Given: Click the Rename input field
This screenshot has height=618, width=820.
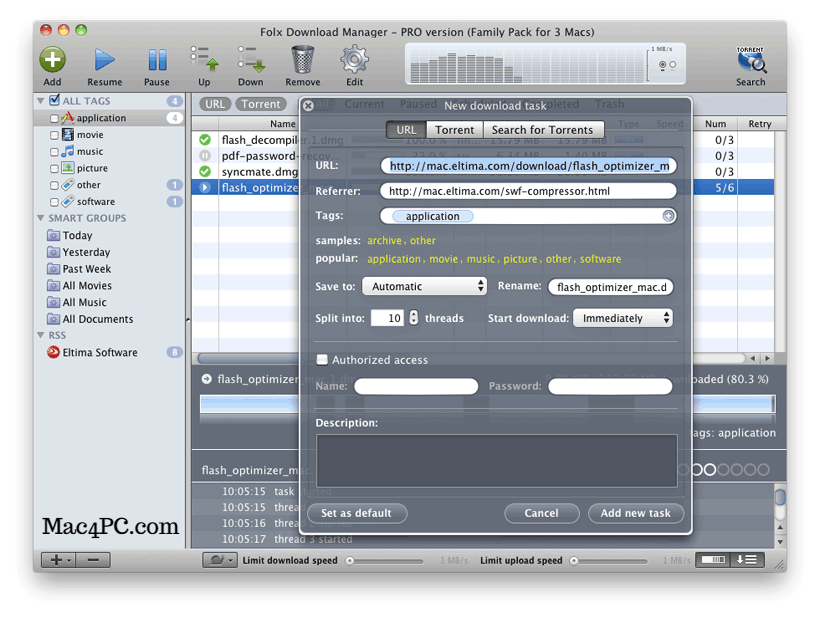Looking at the screenshot, I should [611, 287].
